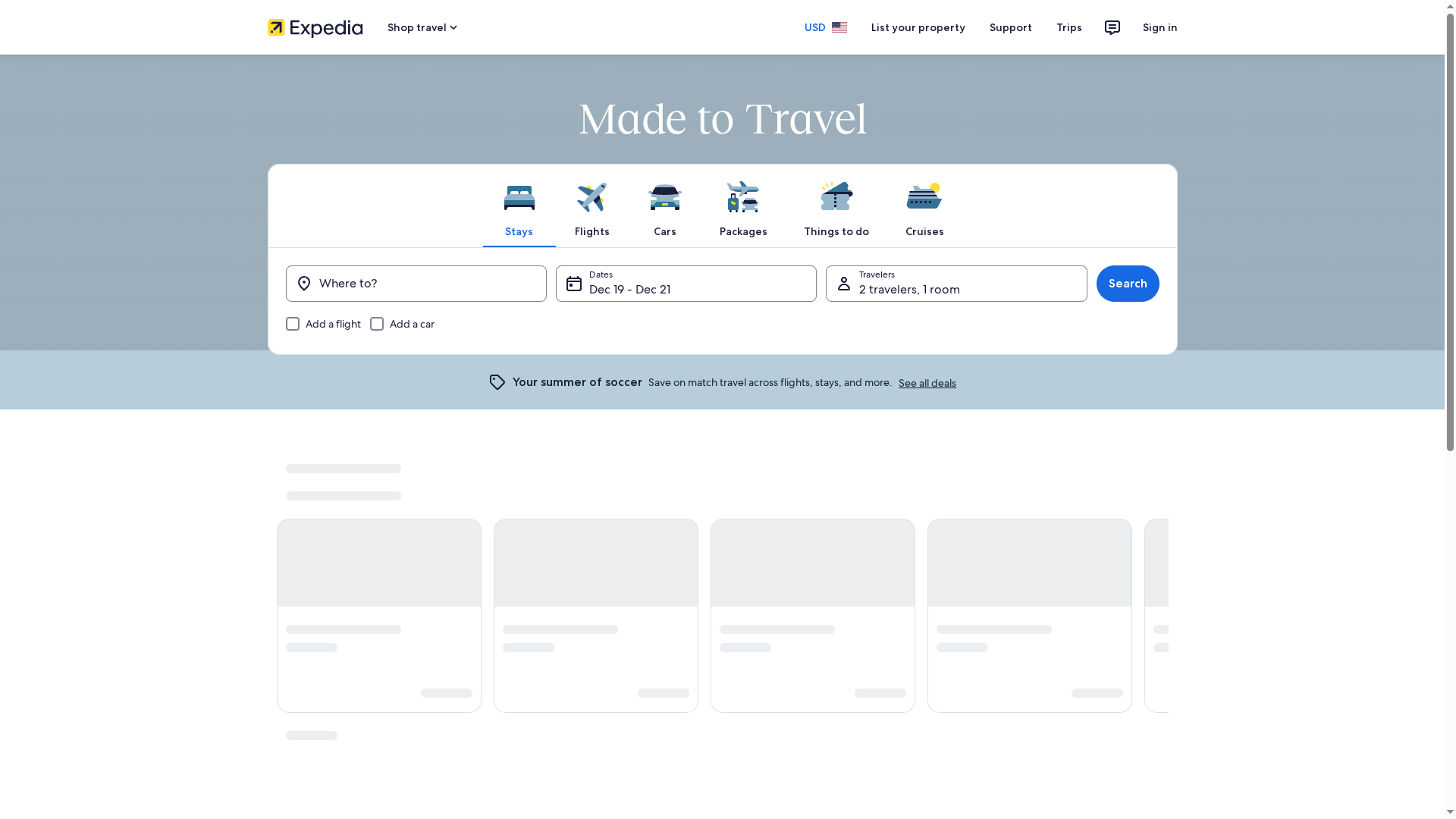
Task: Enable the Add a flight checkbox
Action: (x=293, y=324)
